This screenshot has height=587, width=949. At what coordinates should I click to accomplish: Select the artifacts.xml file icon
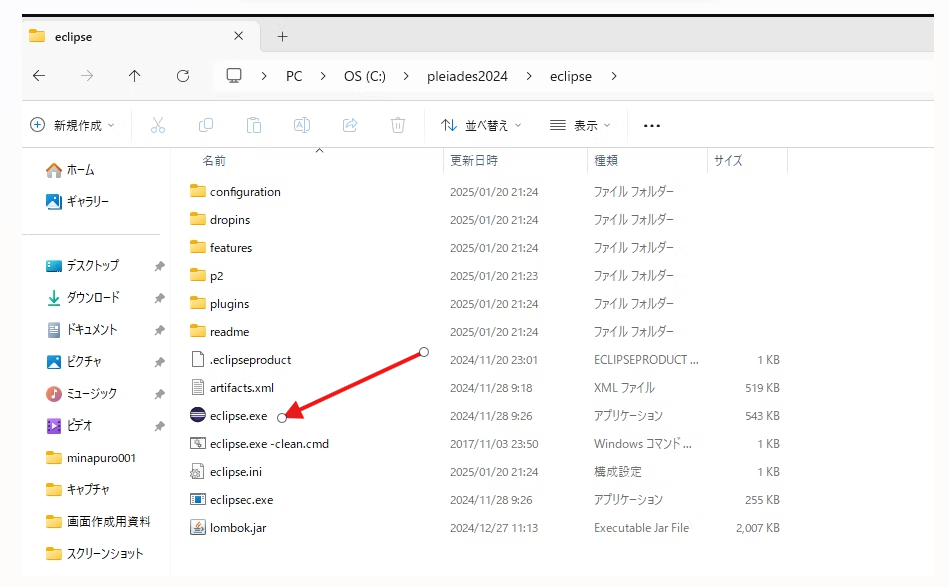[x=197, y=387]
